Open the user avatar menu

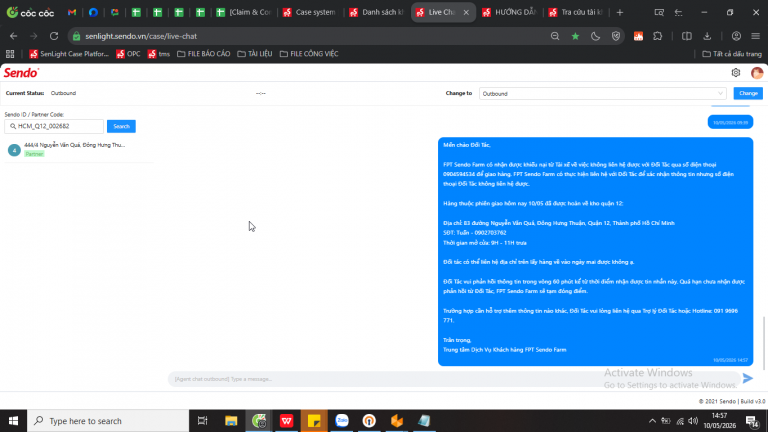pyautogui.click(x=757, y=73)
